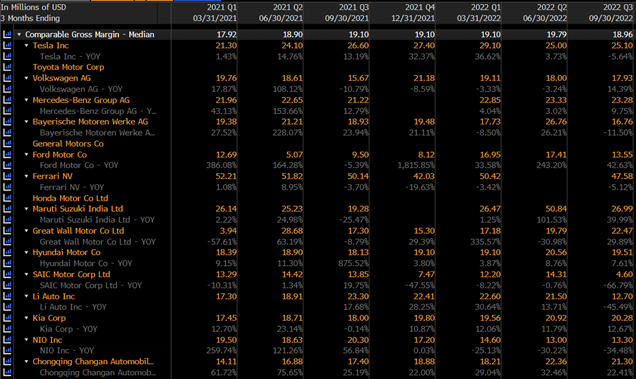
Task: Click chart icon beside General Motors Co
Action: pyautogui.click(x=7, y=144)
